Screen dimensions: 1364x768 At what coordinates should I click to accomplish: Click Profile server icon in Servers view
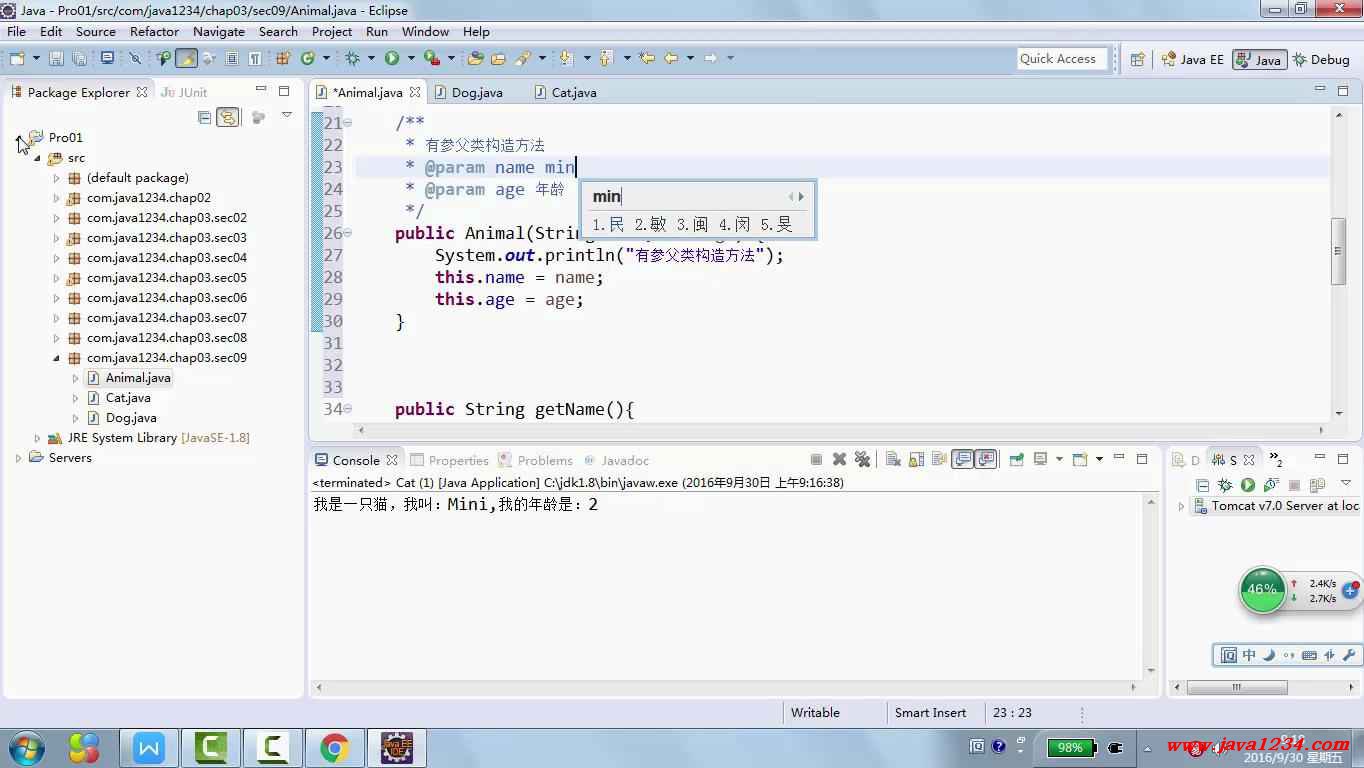[1271, 485]
